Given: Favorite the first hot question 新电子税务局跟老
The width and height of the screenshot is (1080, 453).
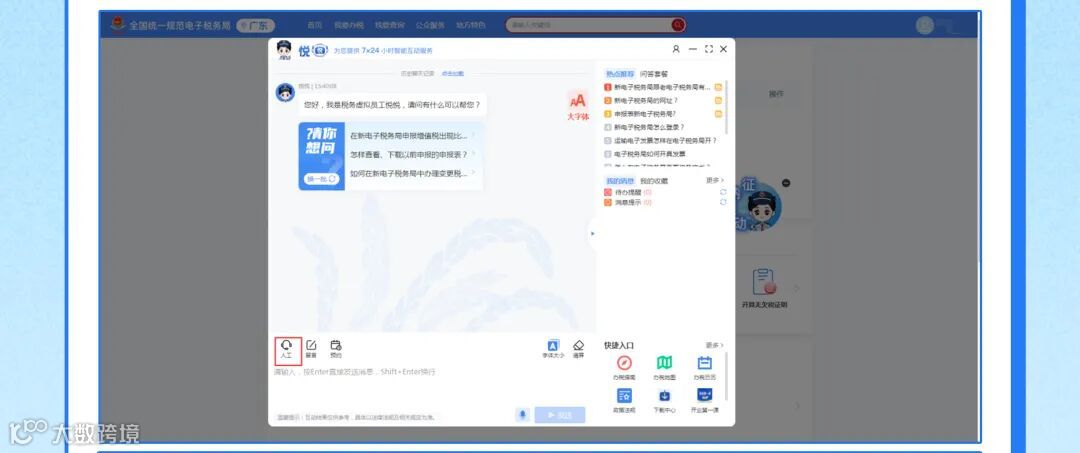Looking at the screenshot, I should click(x=718, y=87).
